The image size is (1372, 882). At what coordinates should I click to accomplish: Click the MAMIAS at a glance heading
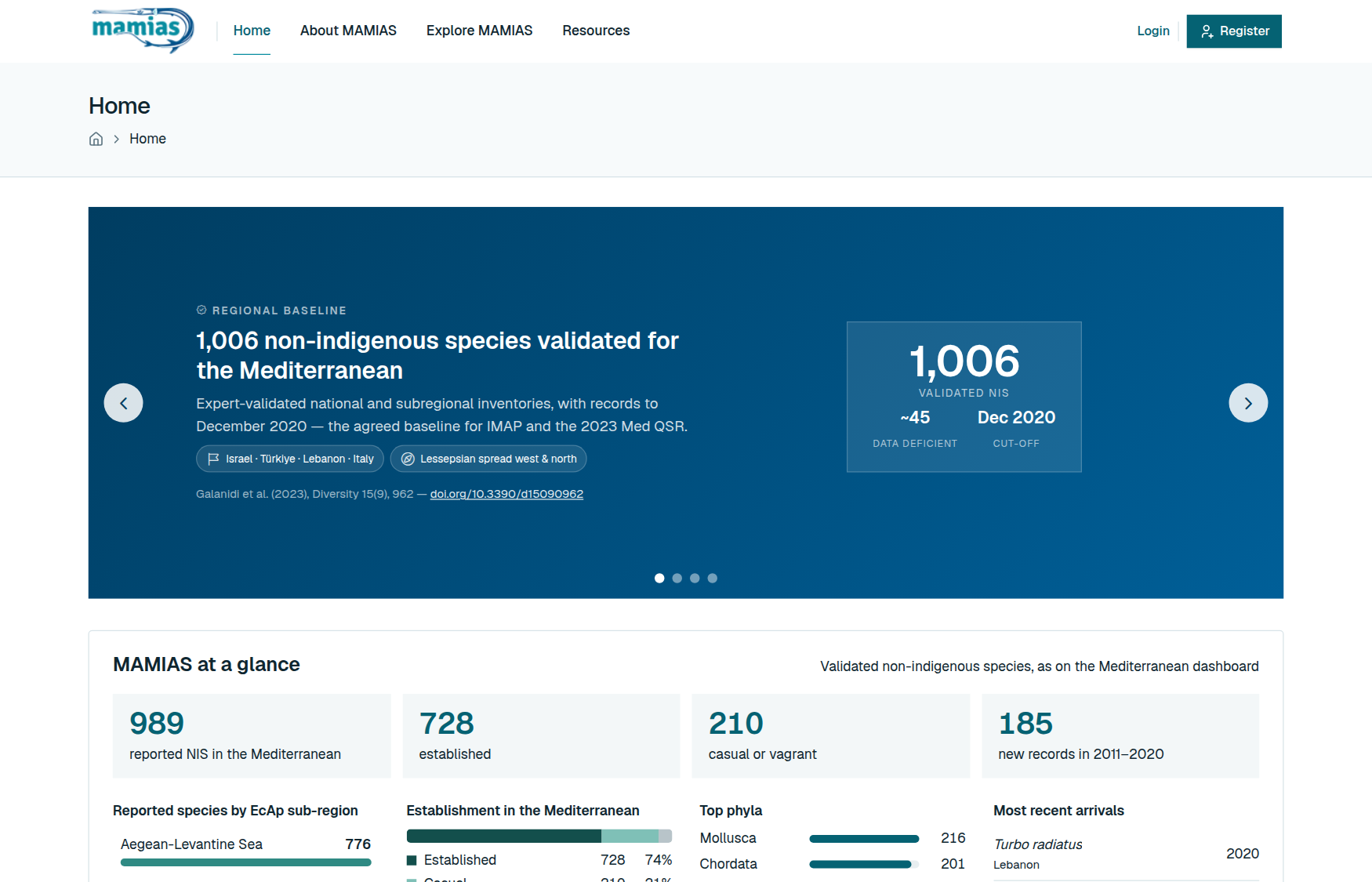[x=206, y=664]
